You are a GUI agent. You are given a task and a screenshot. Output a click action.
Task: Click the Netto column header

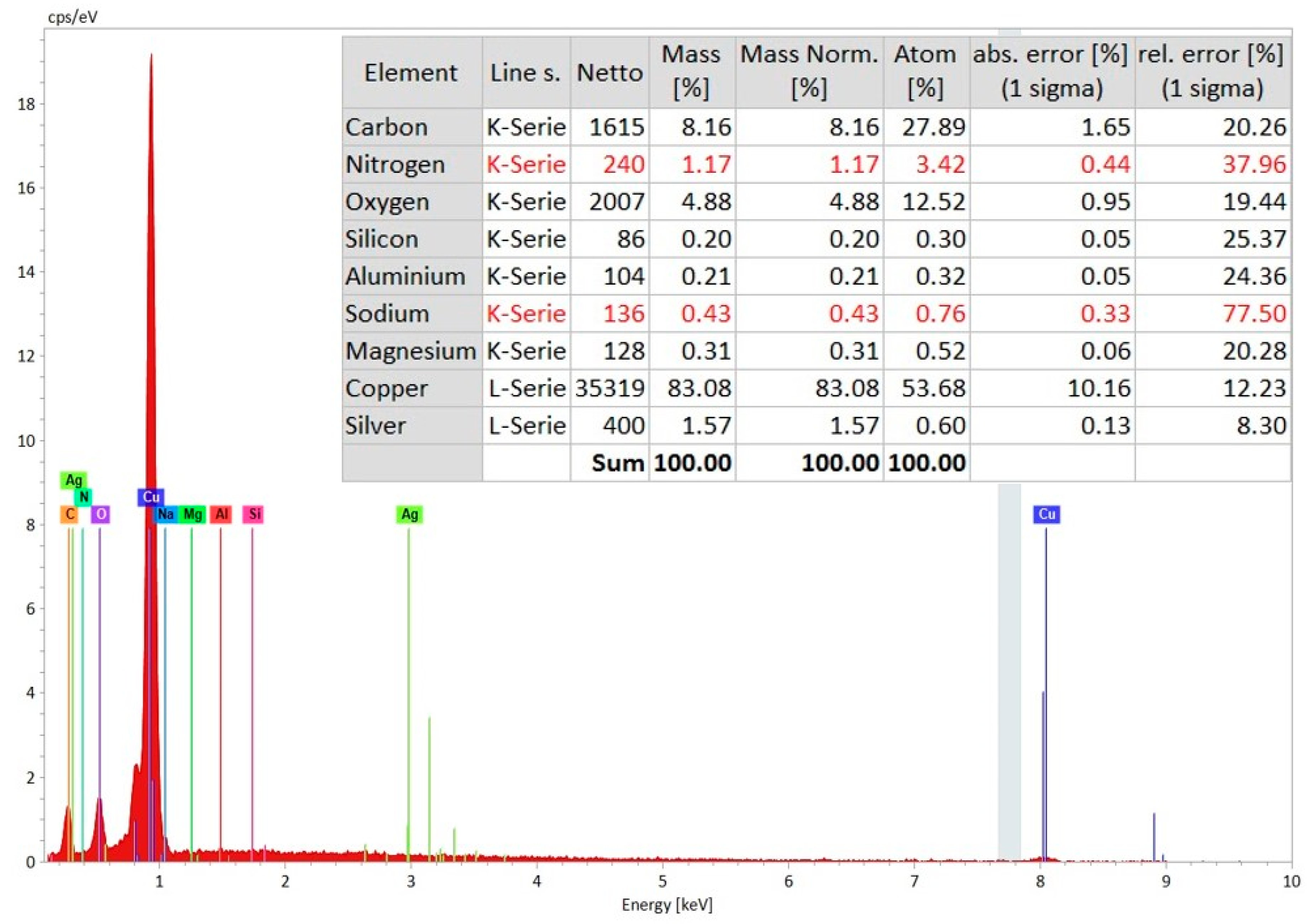point(609,73)
